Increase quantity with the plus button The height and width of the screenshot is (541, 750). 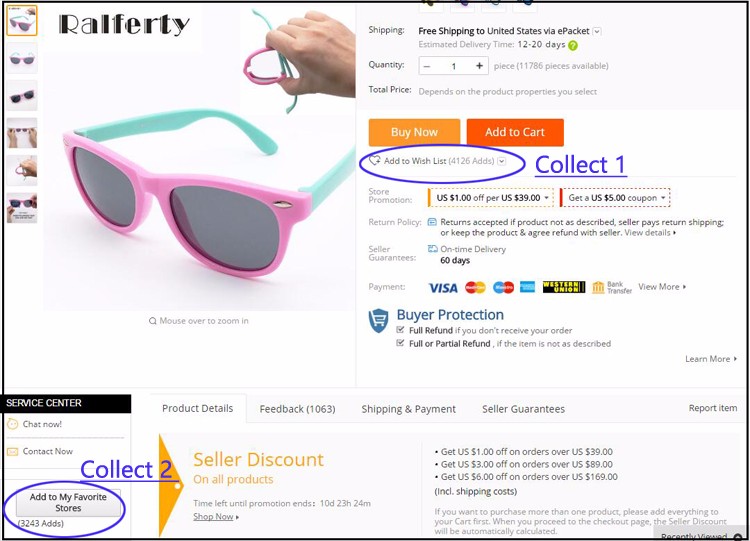pos(479,66)
